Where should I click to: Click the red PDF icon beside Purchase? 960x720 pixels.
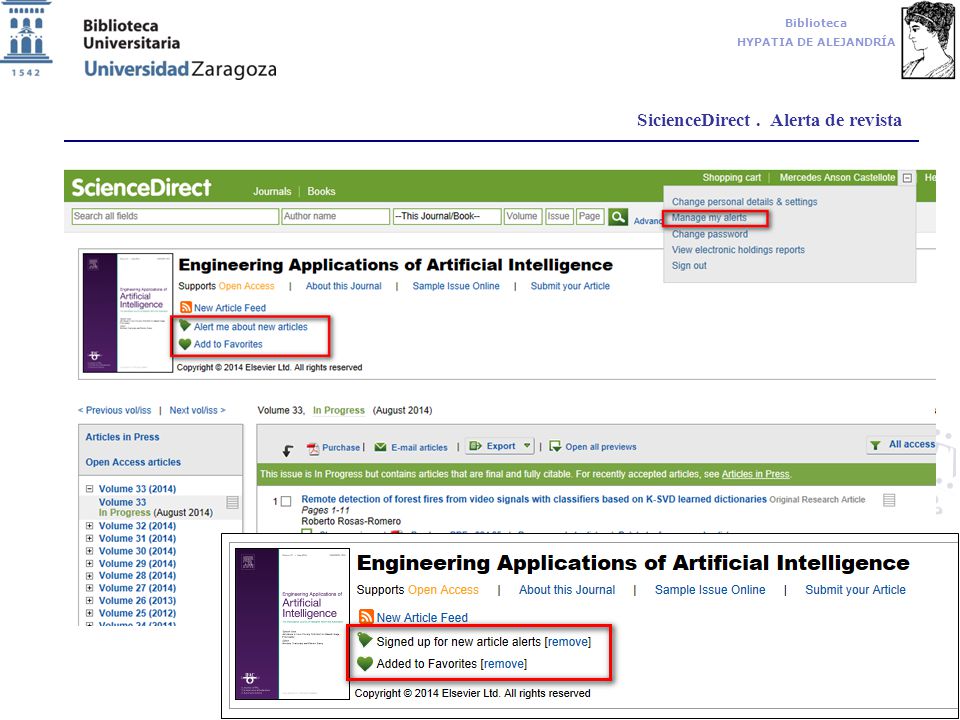point(313,449)
